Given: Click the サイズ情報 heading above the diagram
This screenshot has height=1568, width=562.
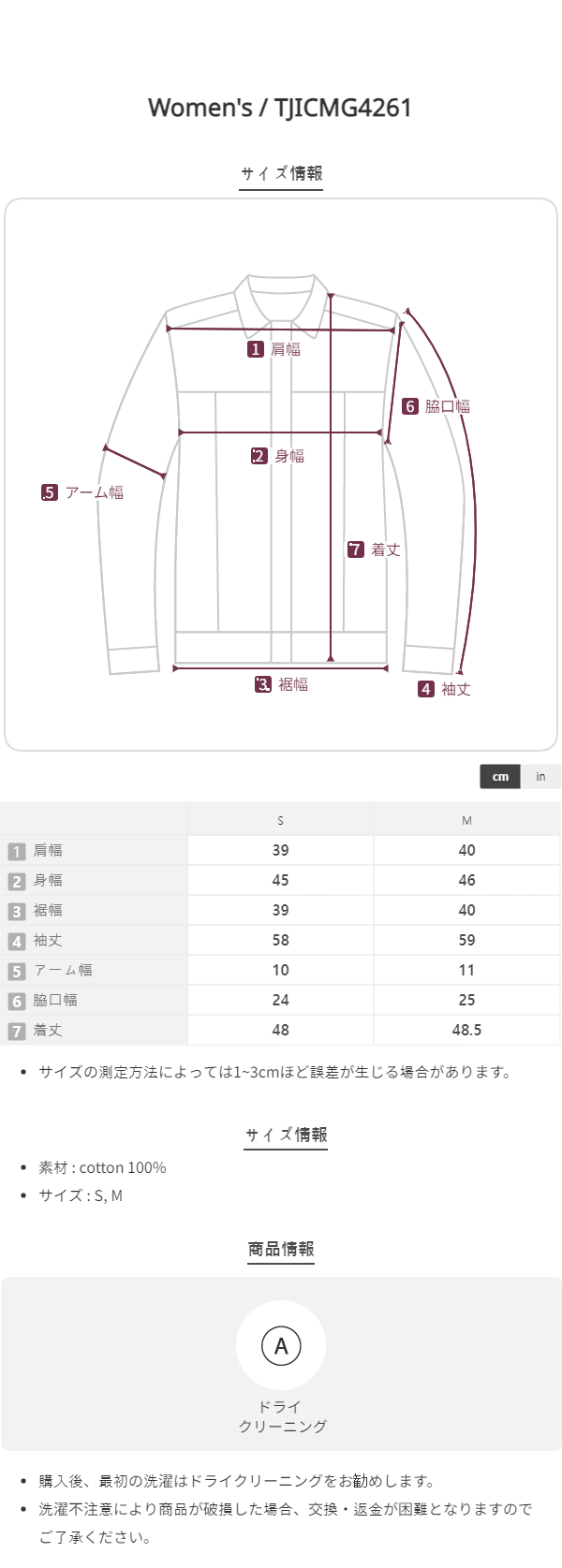Looking at the screenshot, I should click(x=281, y=173).
